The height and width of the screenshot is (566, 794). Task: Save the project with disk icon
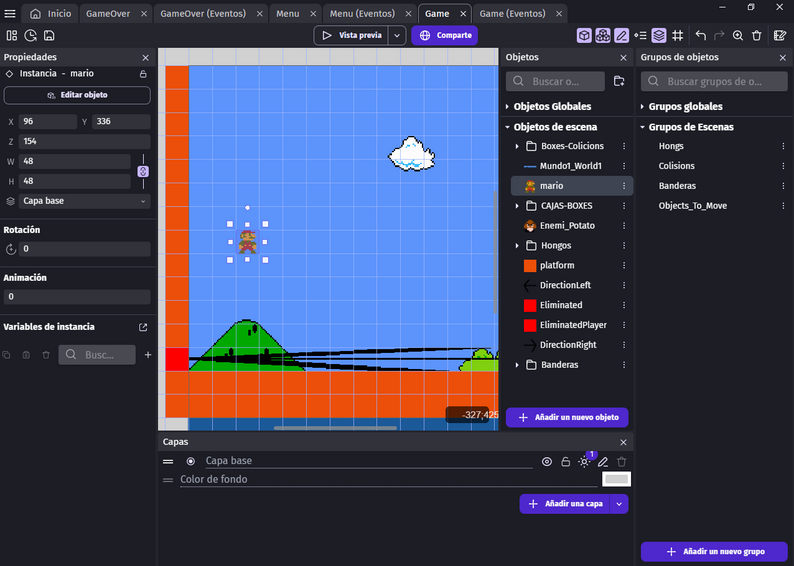pyautogui.click(x=49, y=35)
